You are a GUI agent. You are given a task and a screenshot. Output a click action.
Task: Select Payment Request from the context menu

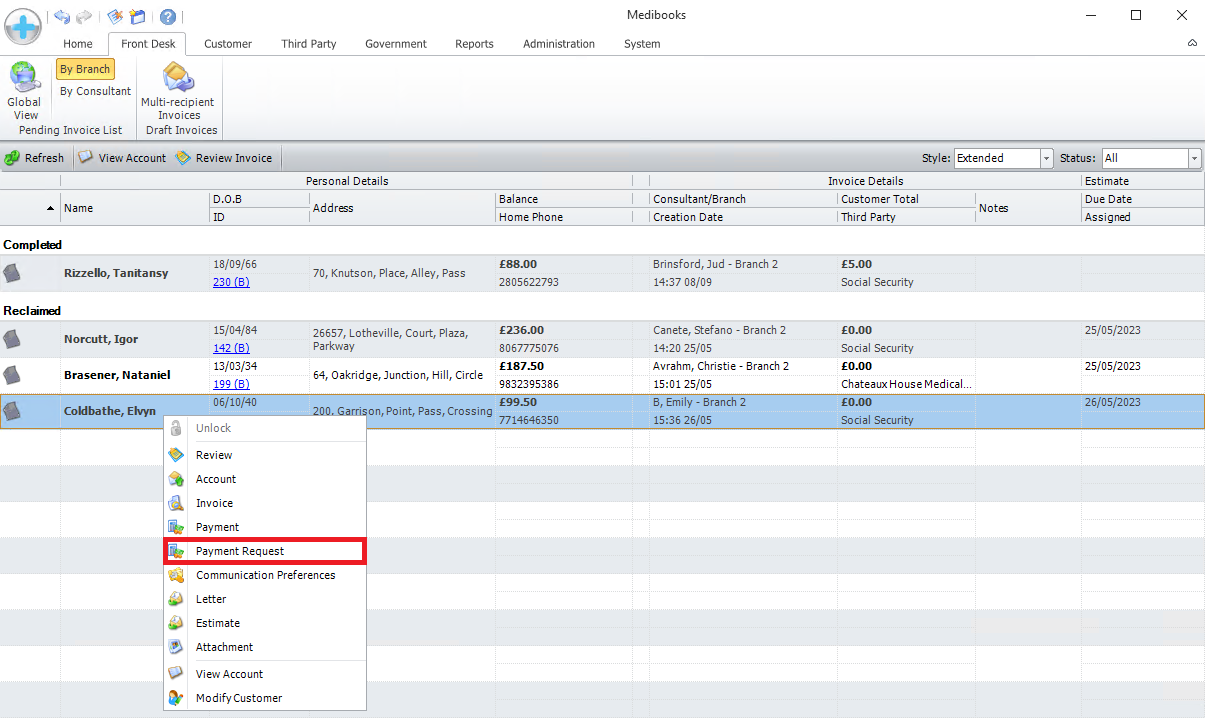(x=240, y=551)
